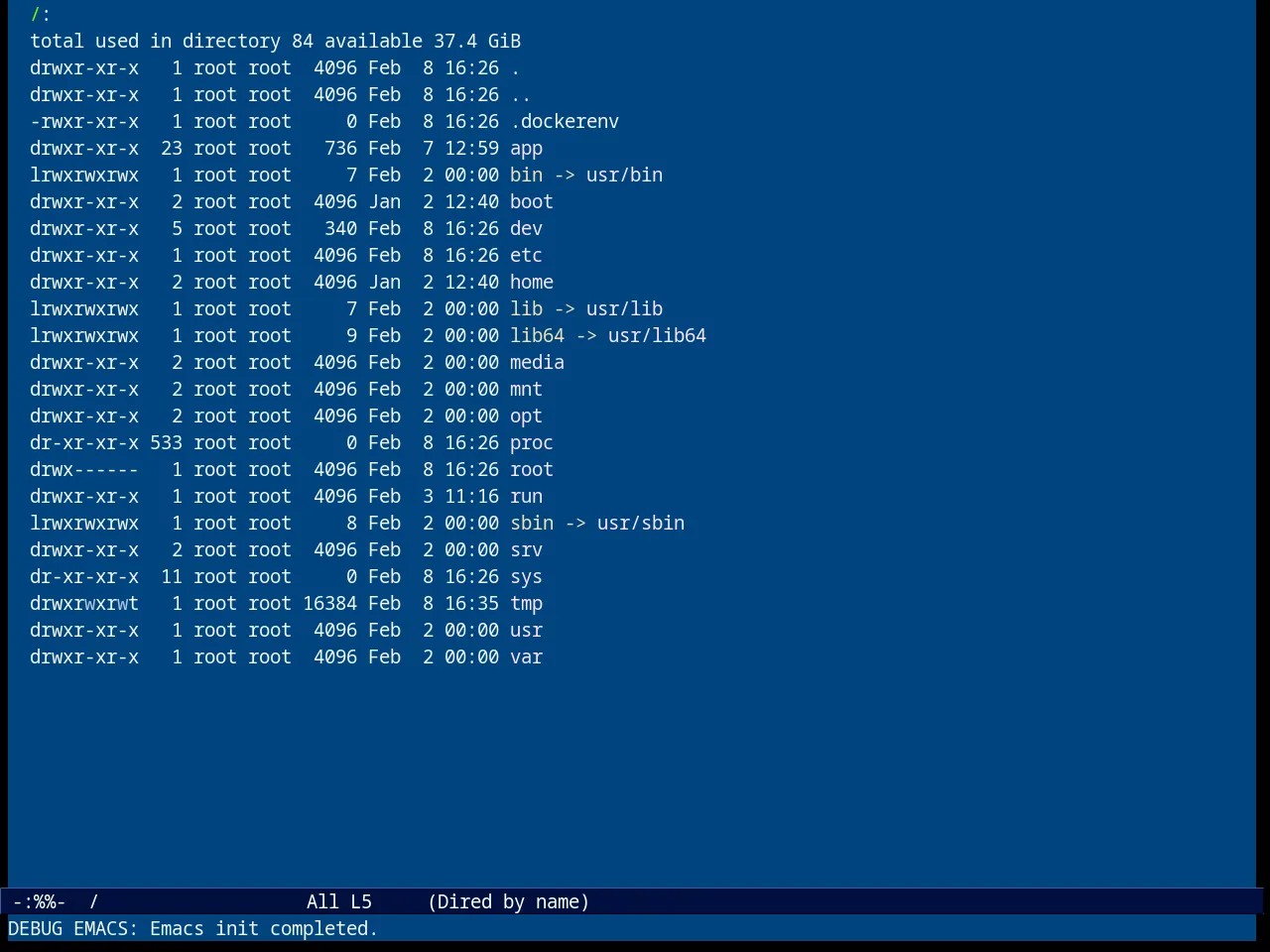Screen dimensions: 1270x952
Task: Follow the sbin symlink name
Action: (x=532, y=524)
